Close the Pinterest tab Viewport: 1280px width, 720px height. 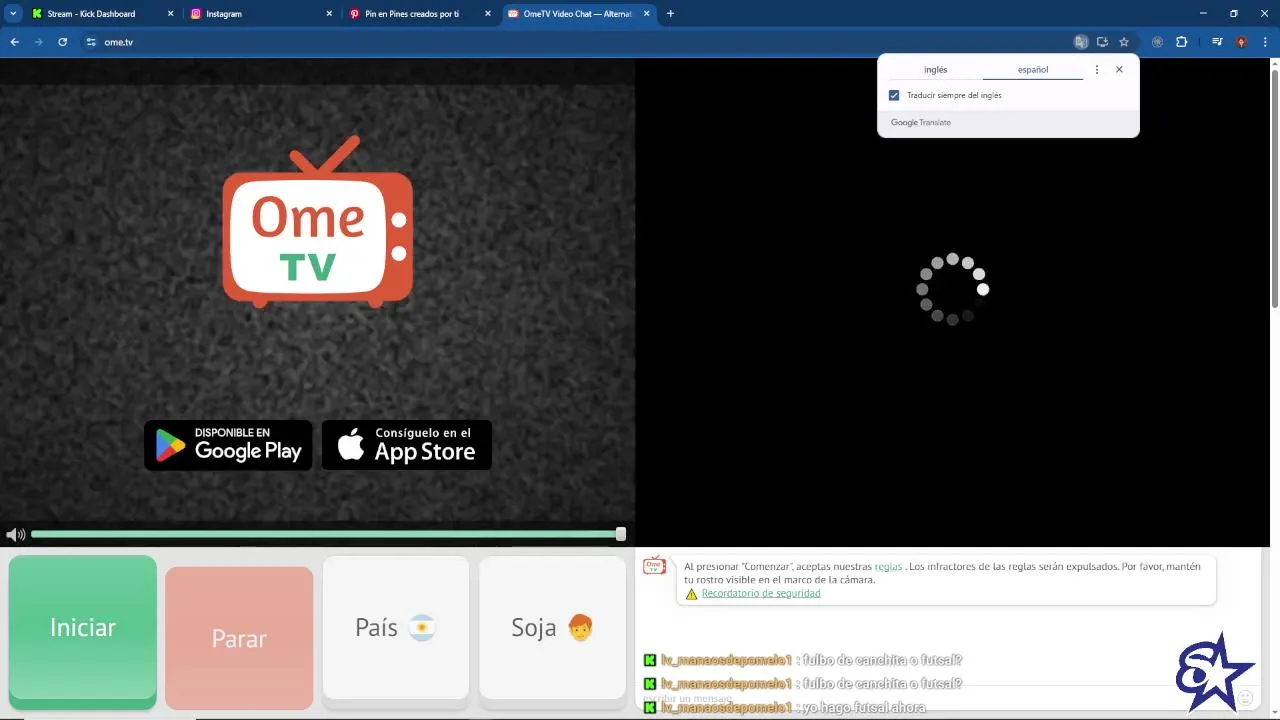click(x=488, y=14)
